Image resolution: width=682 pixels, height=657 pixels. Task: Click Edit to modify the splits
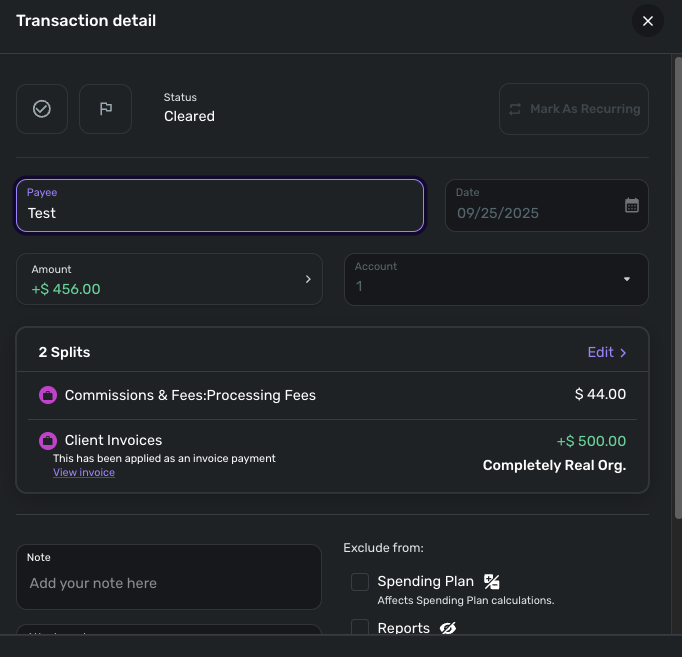(607, 352)
